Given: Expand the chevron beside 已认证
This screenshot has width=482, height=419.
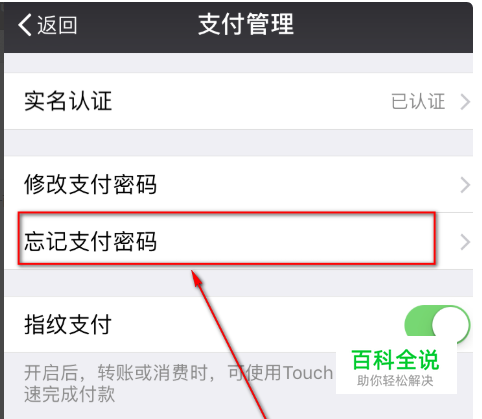Looking at the screenshot, I should point(465,102).
